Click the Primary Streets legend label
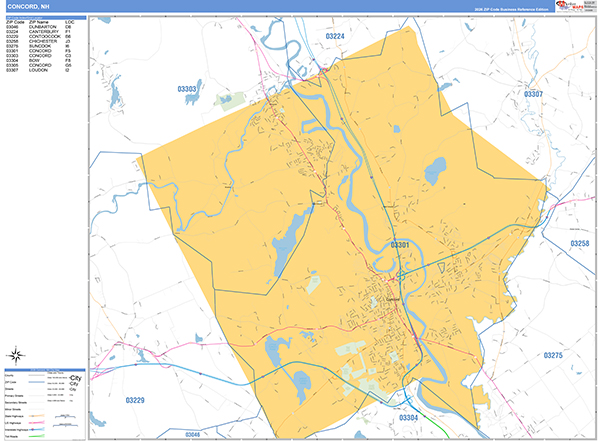This screenshot has width=600, height=441. (x=14, y=396)
